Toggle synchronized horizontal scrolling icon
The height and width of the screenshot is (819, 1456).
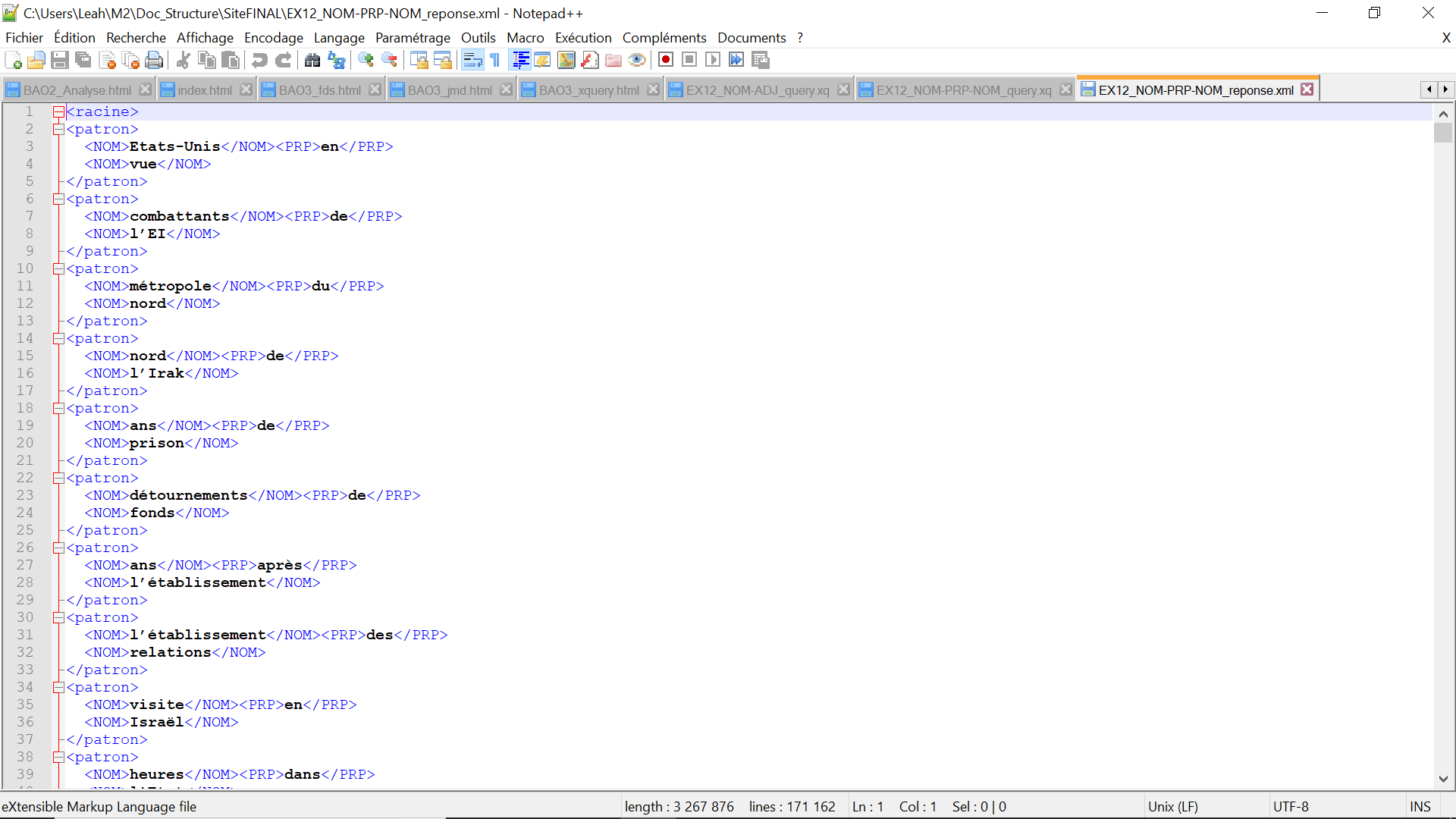click(x=442, y=61)
